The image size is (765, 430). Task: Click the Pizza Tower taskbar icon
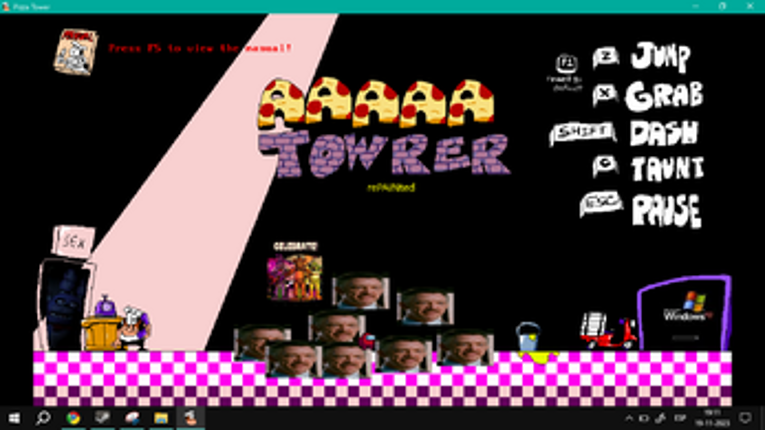tap(190, 418)
